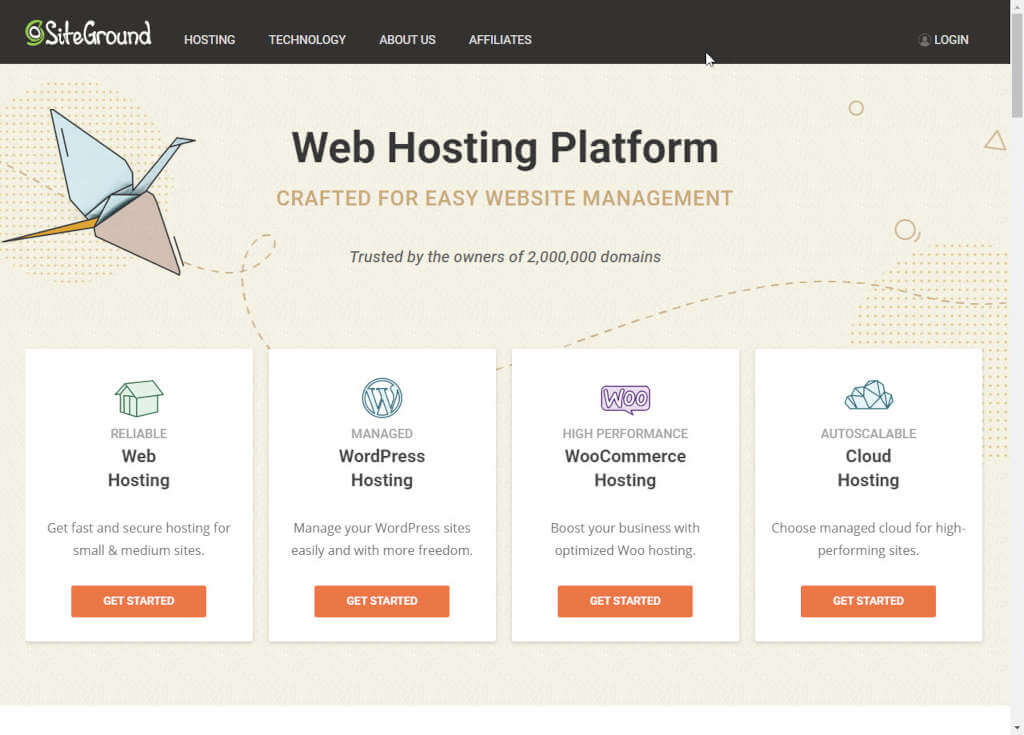The width and height of the screenshot is (1024, 735).
Task: Click the AUTOSCALABLE label
Action: (868, 434)
